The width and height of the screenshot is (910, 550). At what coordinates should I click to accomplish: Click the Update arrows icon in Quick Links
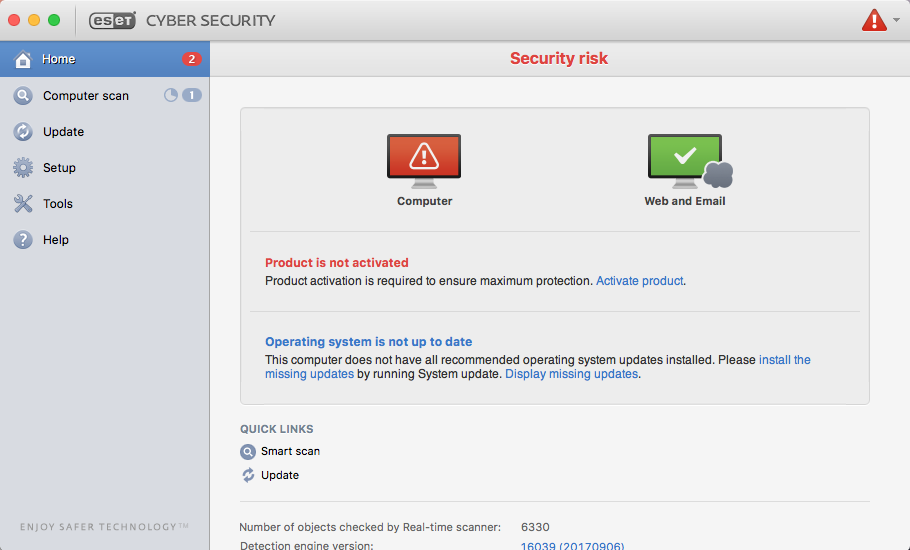(248, 475)
